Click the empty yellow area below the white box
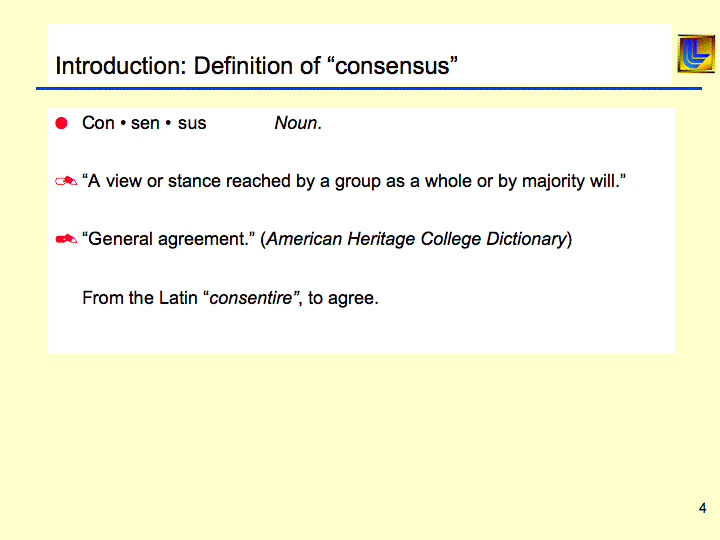This screenshot has width=720, height=540. coord(360,440)
